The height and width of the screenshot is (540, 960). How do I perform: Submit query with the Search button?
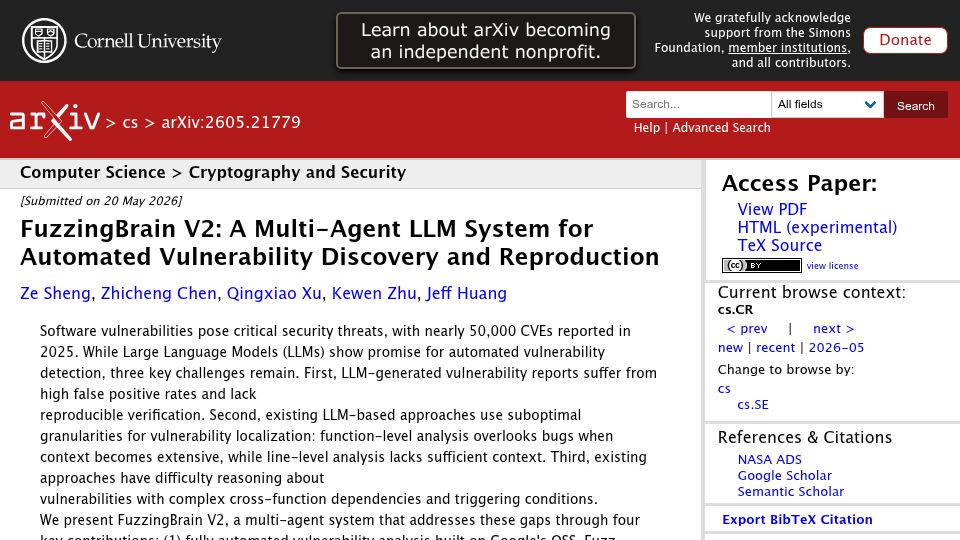(x=915, y=105)
